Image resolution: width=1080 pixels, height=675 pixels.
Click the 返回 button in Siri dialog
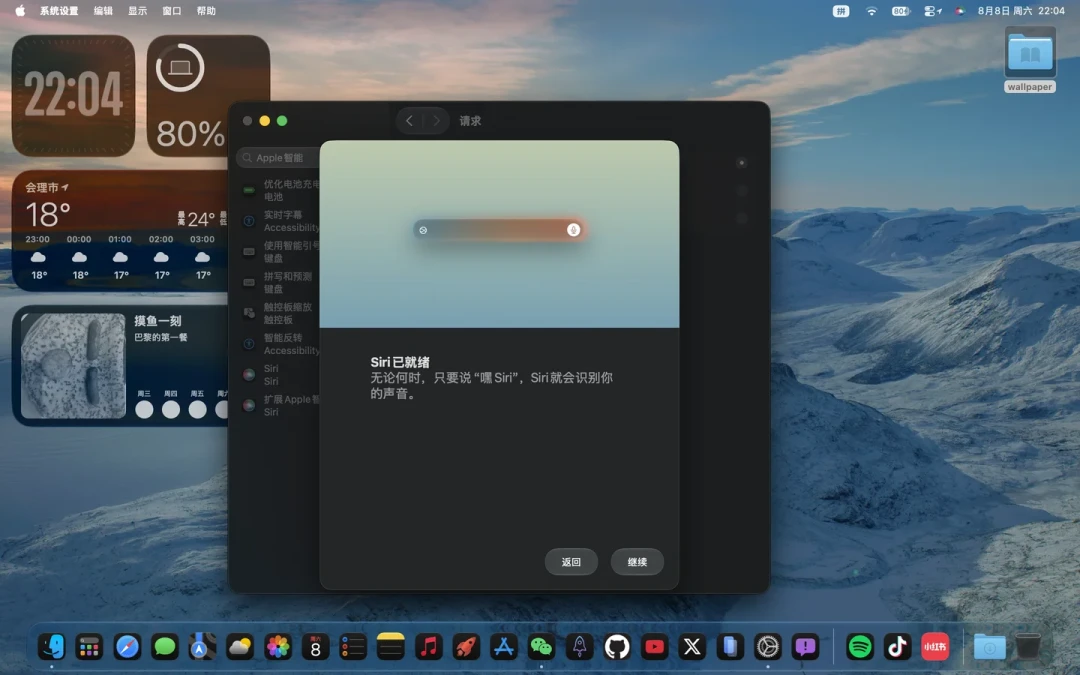point(571,562)
